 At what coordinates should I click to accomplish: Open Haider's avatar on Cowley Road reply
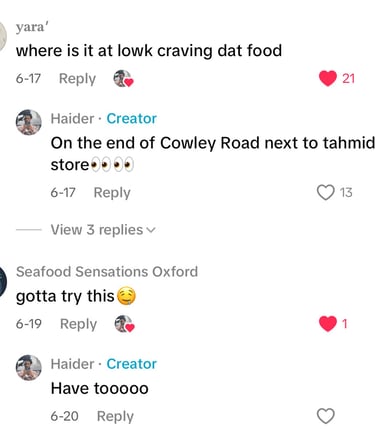coord(29,122)
